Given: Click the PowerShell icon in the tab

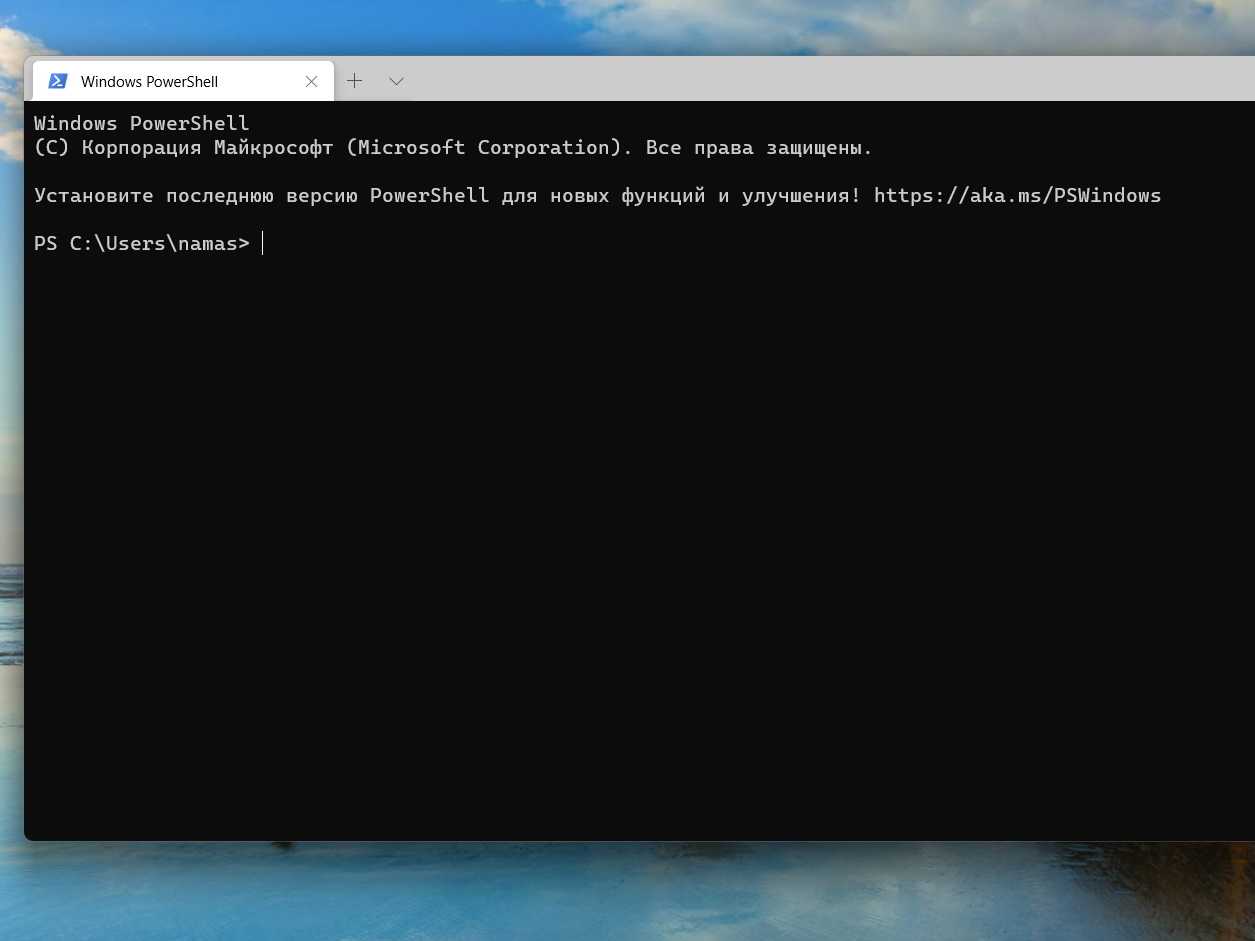Looking at the screenshot, I should pyautogui.click(x=58, y=81).
